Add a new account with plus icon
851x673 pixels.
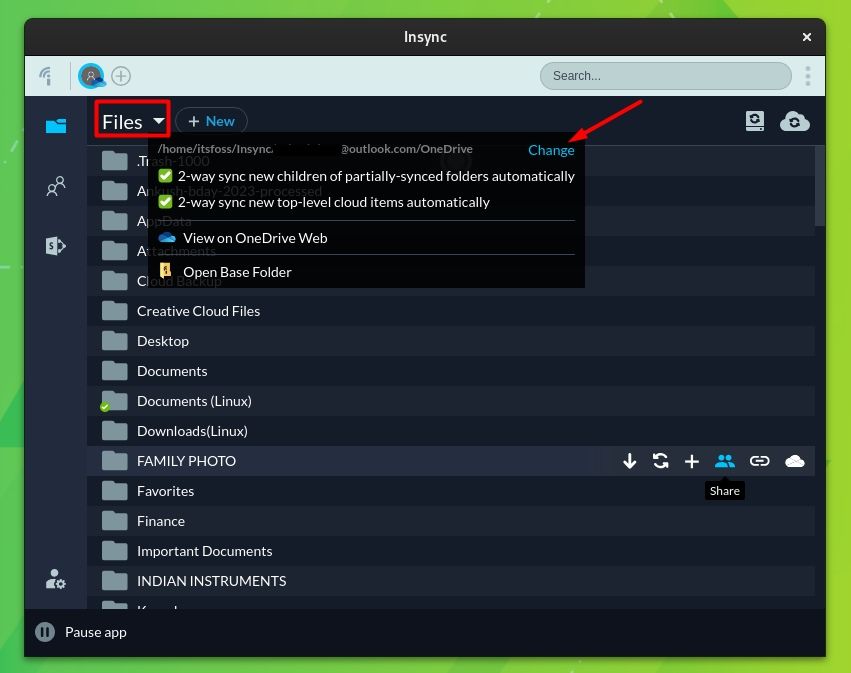point(121,76)
